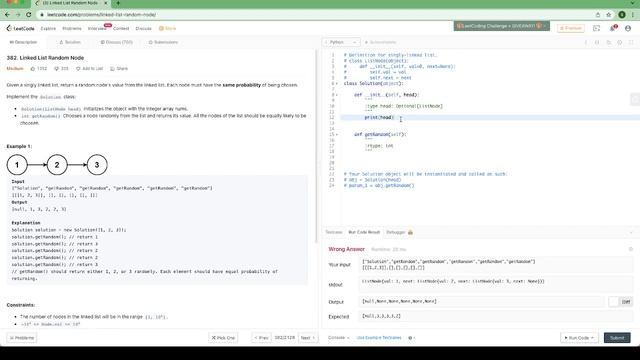The image size is (640, 360).
Task: Open the Run Code dropdown button
Action: point(579,338)
